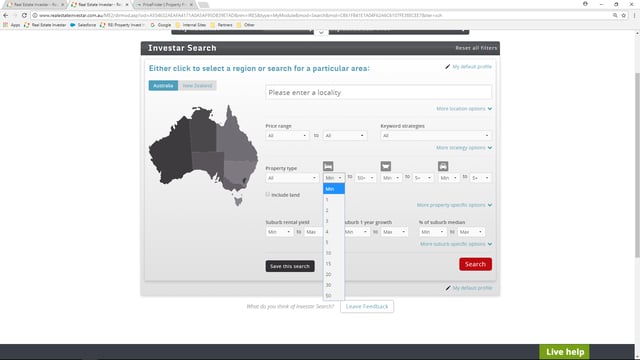Open car spaces minimum dropdown
The height and width of the screenshot is (360, 640).
[x=449, y=178]
